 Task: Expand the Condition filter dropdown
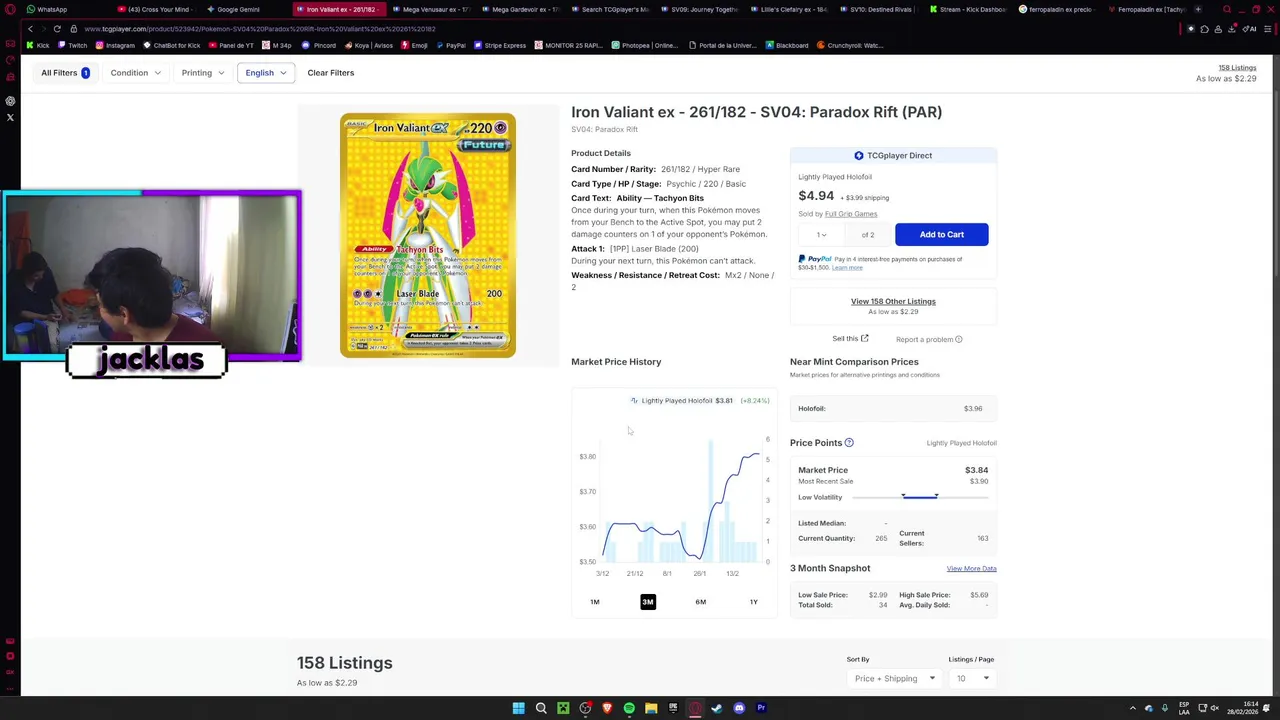(x=136, y=73)
